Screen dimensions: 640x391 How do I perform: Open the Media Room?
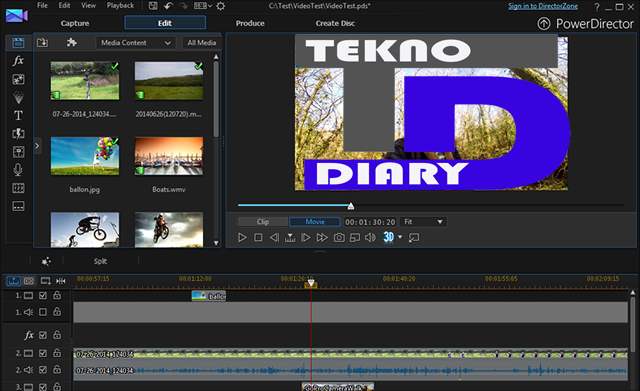(x=18, y=42)
